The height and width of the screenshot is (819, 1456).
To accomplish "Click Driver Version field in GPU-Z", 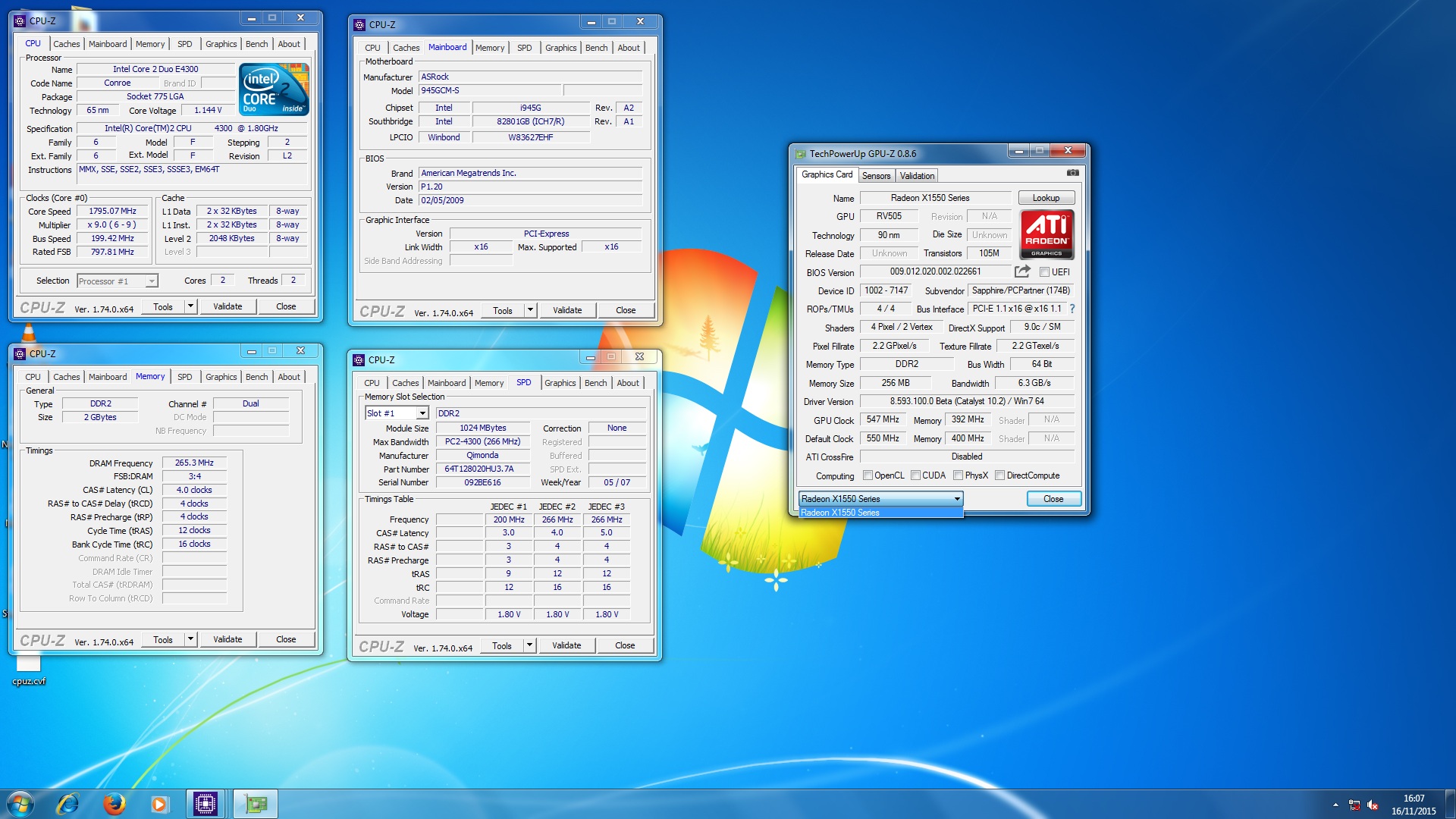I will pyautogui.click(x=967, y=402).
